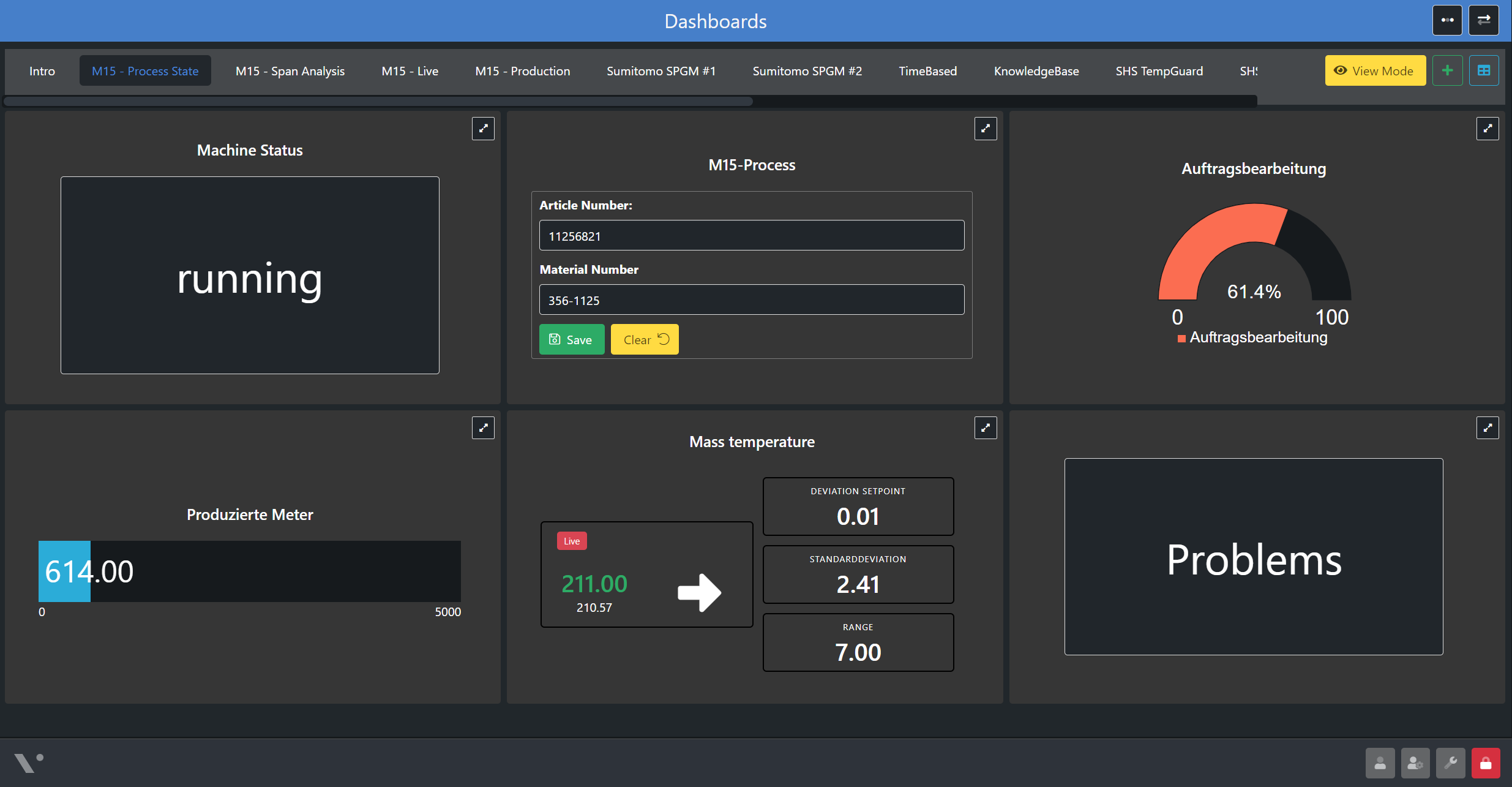Expand the Machine Status widget

point(483,129)
